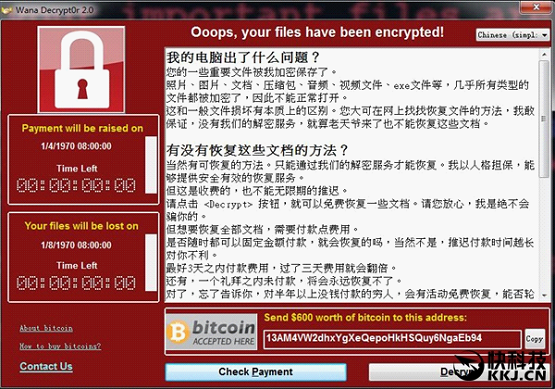Click the payment raise countdown timer
555x389 pixels.
click(x=76, y=185)
